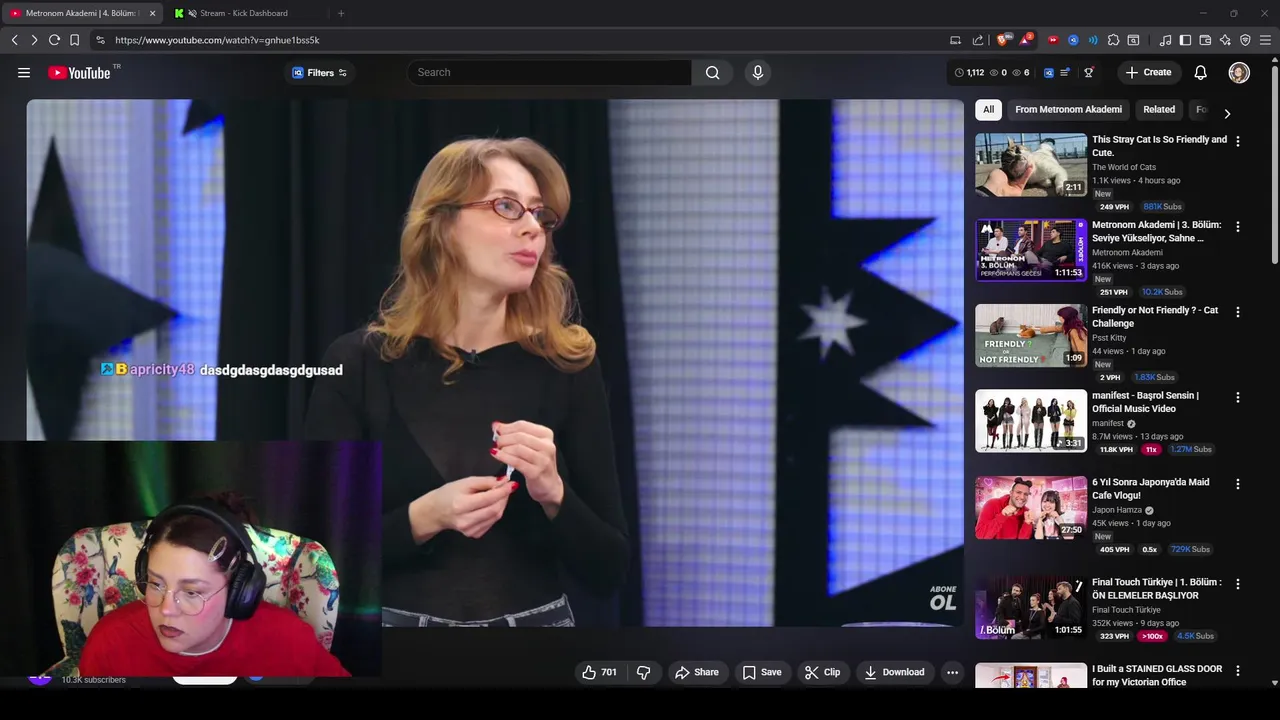Go to the YouTube home logo
The width and height of the screenshot is (1280, 720).
click(x=80, y=72)
